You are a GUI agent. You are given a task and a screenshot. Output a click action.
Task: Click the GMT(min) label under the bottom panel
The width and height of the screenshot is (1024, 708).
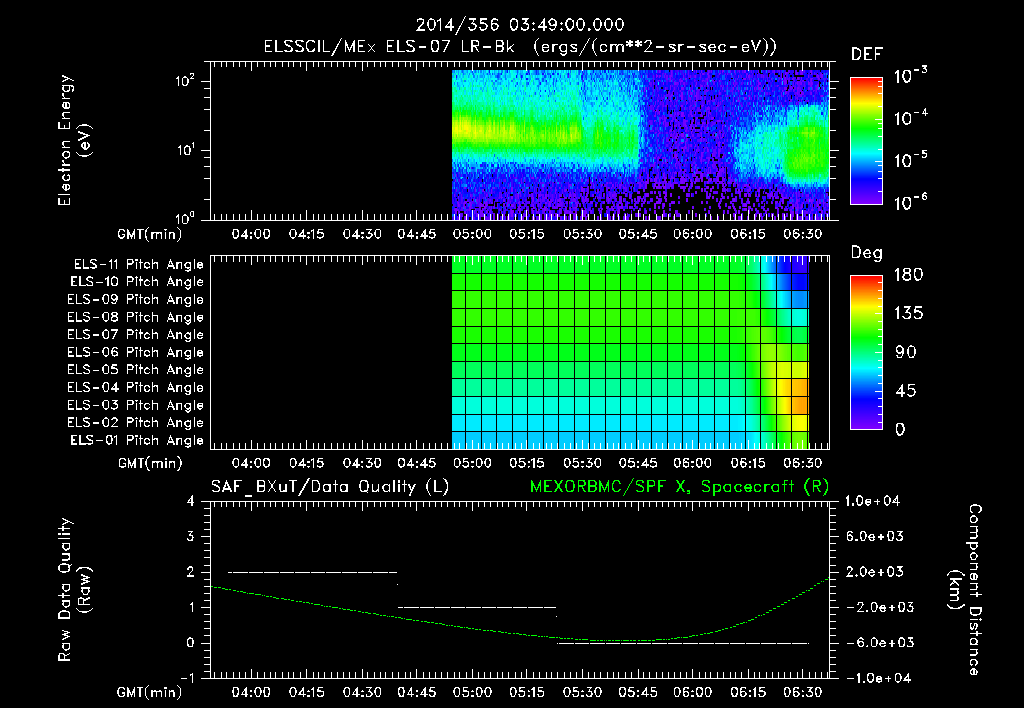(149, 692)
